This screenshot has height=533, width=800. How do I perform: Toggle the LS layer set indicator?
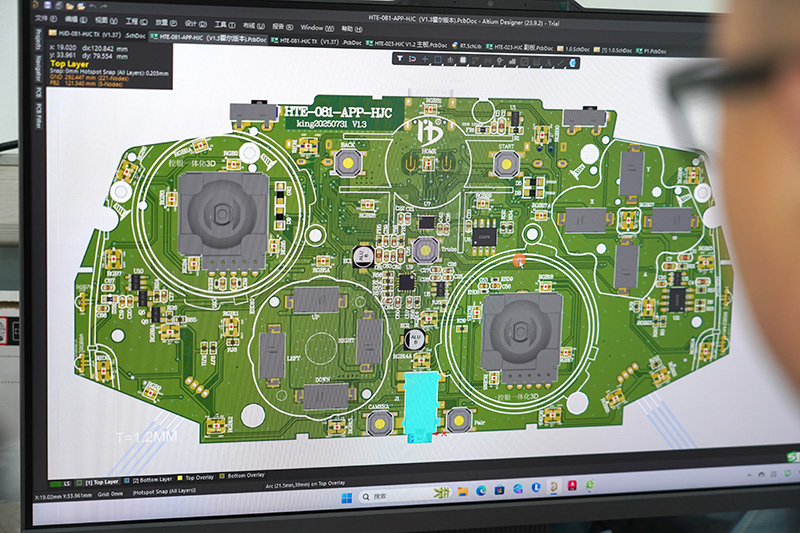[66, 481]
